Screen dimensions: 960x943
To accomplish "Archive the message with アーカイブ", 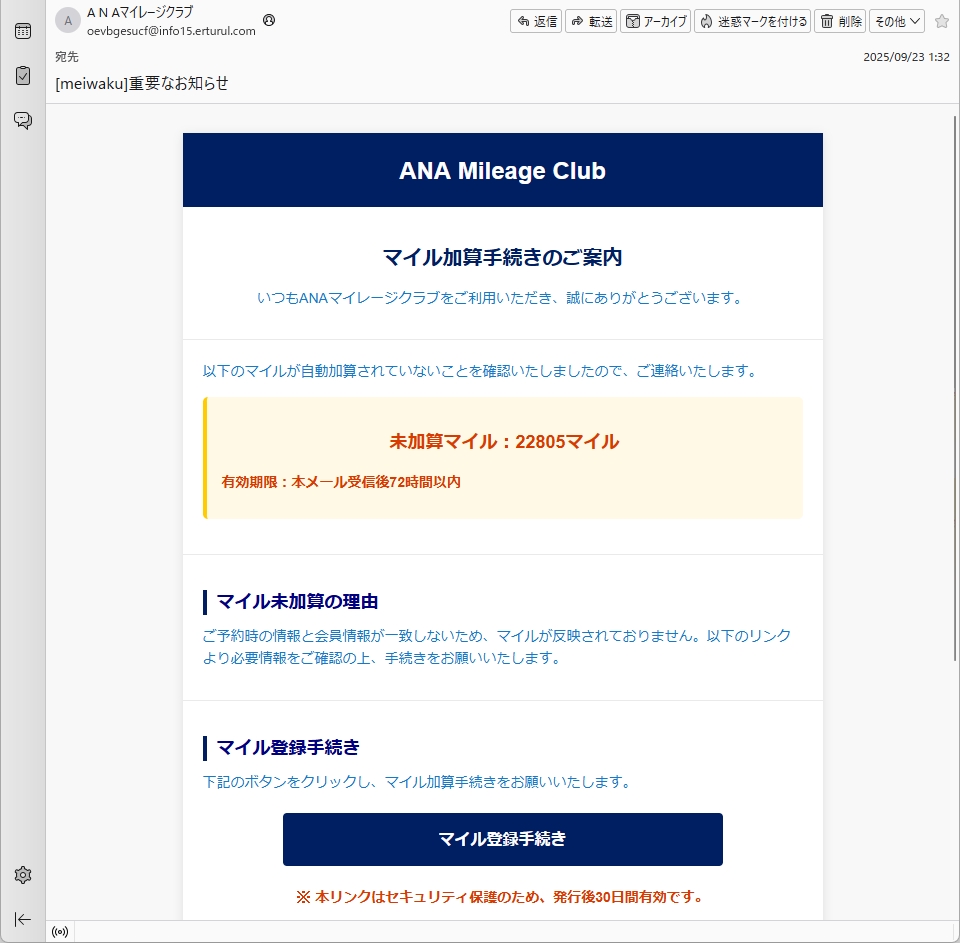I will point(656,21).
